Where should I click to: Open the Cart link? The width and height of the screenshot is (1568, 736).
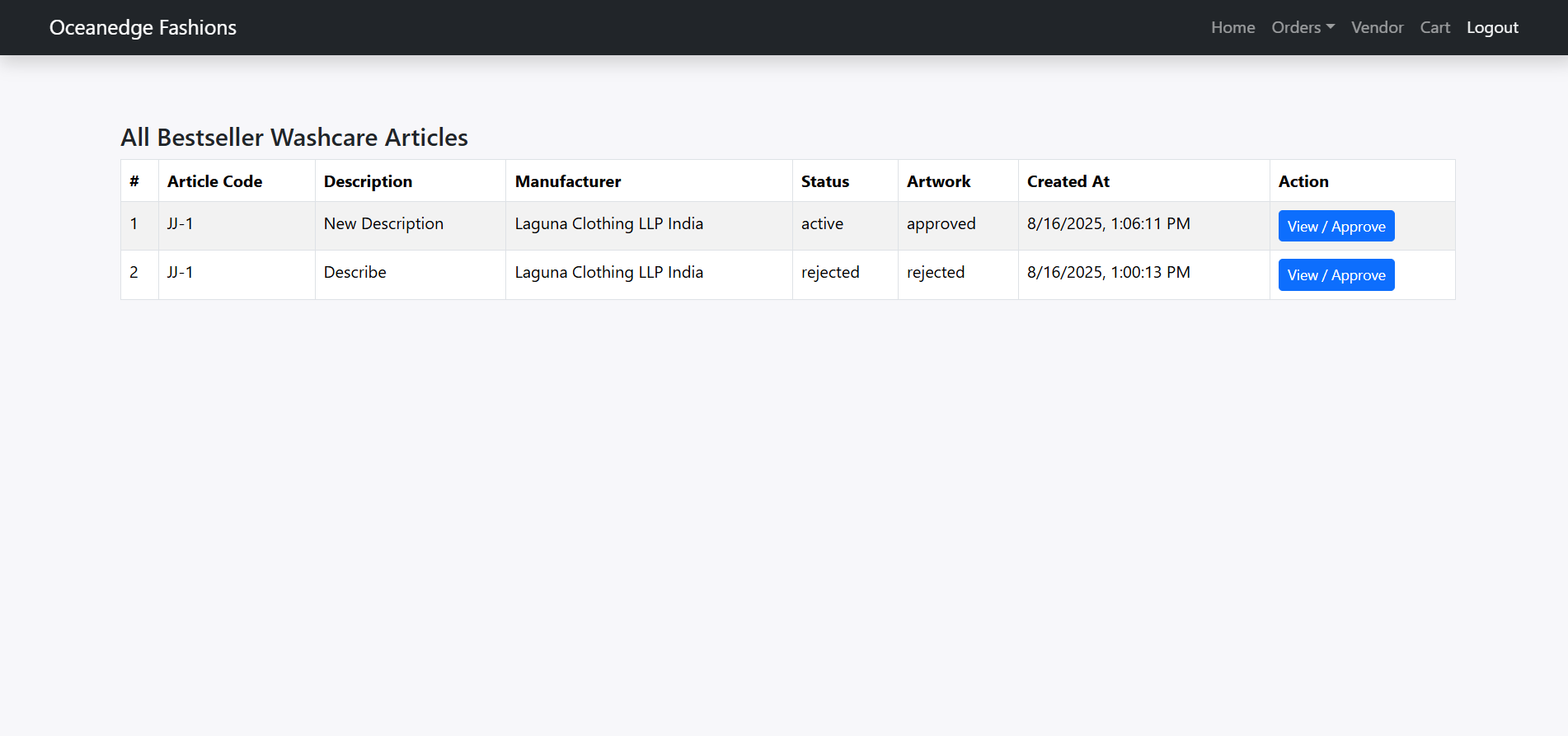coord(1434,27)
